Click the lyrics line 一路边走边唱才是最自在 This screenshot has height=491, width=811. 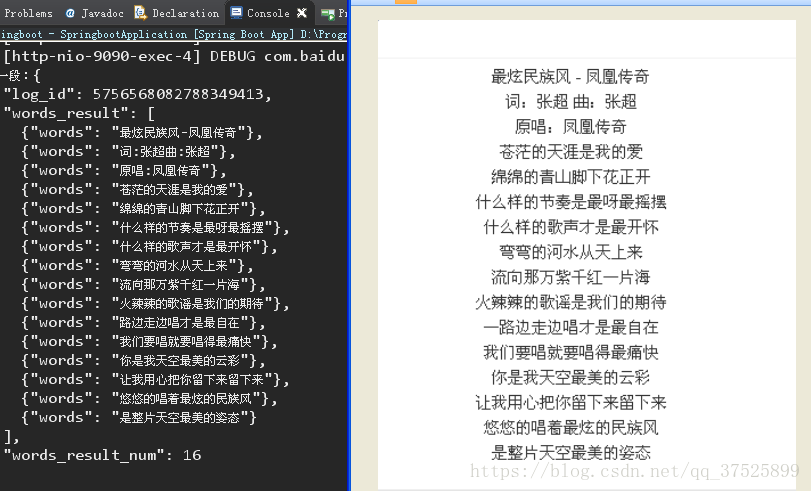pyautogui.click(x=570, y=328)
